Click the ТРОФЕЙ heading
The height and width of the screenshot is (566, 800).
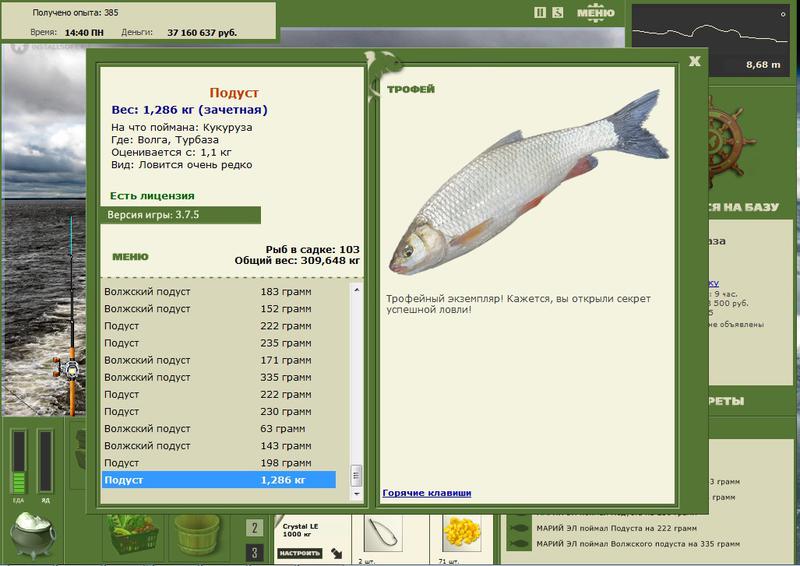(411, 89)
